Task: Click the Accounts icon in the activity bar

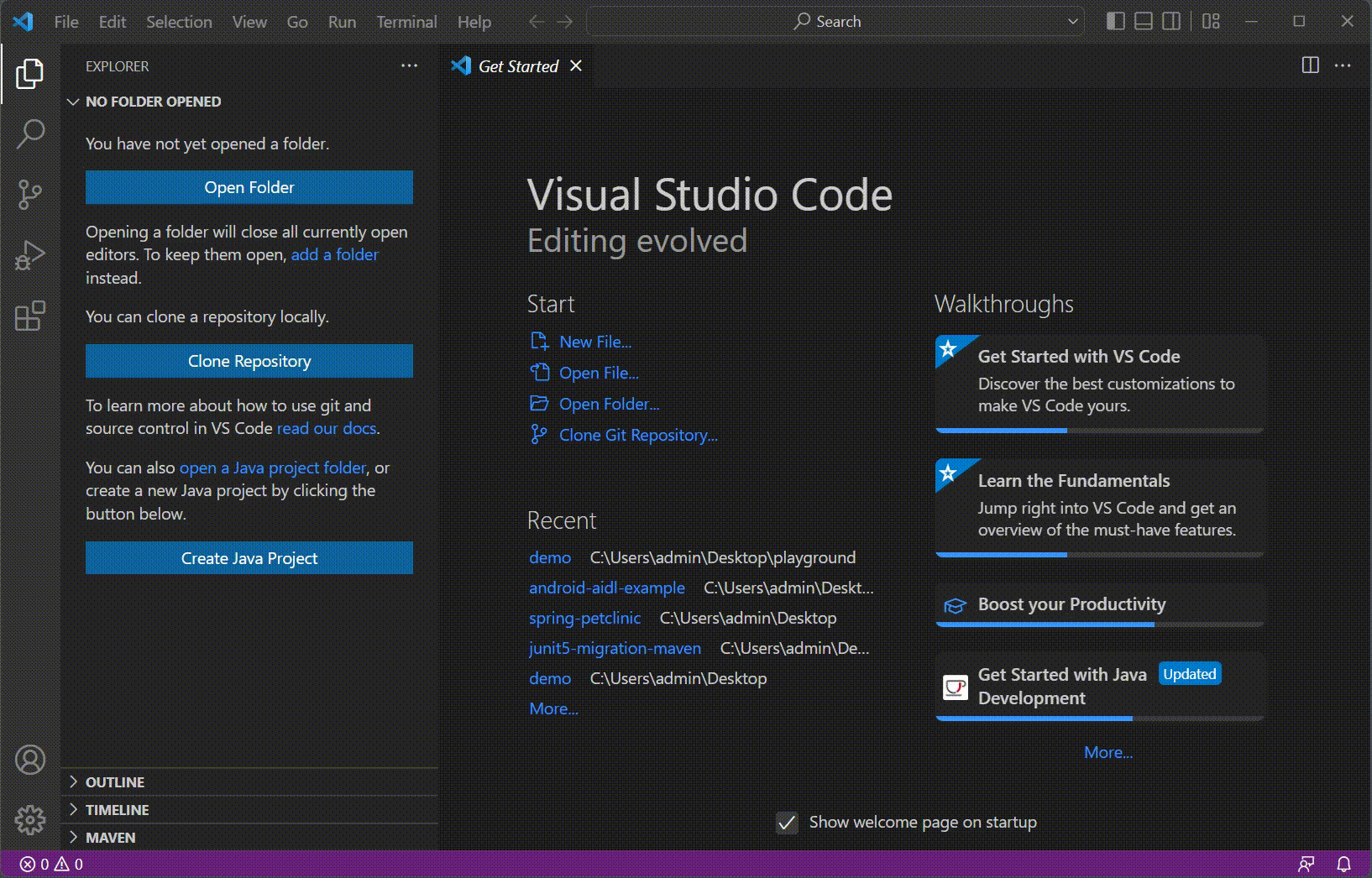Action: coord(30,759)
